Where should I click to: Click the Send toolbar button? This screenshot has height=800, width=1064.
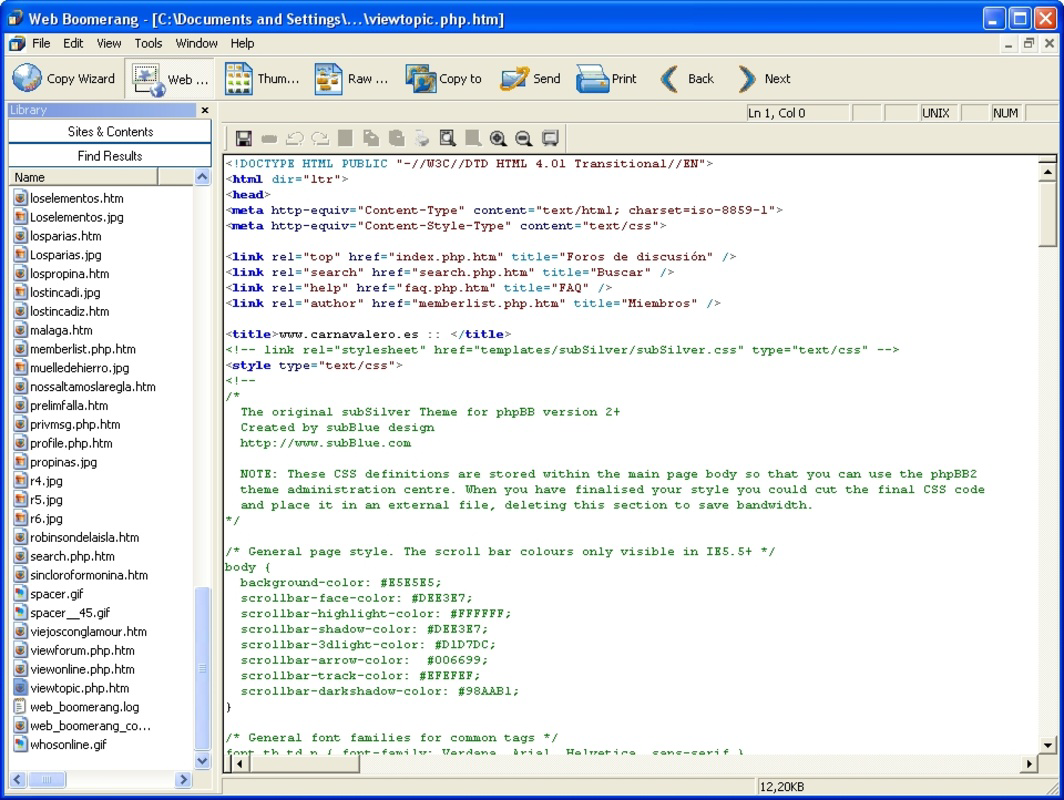click(x=531, y=79)
